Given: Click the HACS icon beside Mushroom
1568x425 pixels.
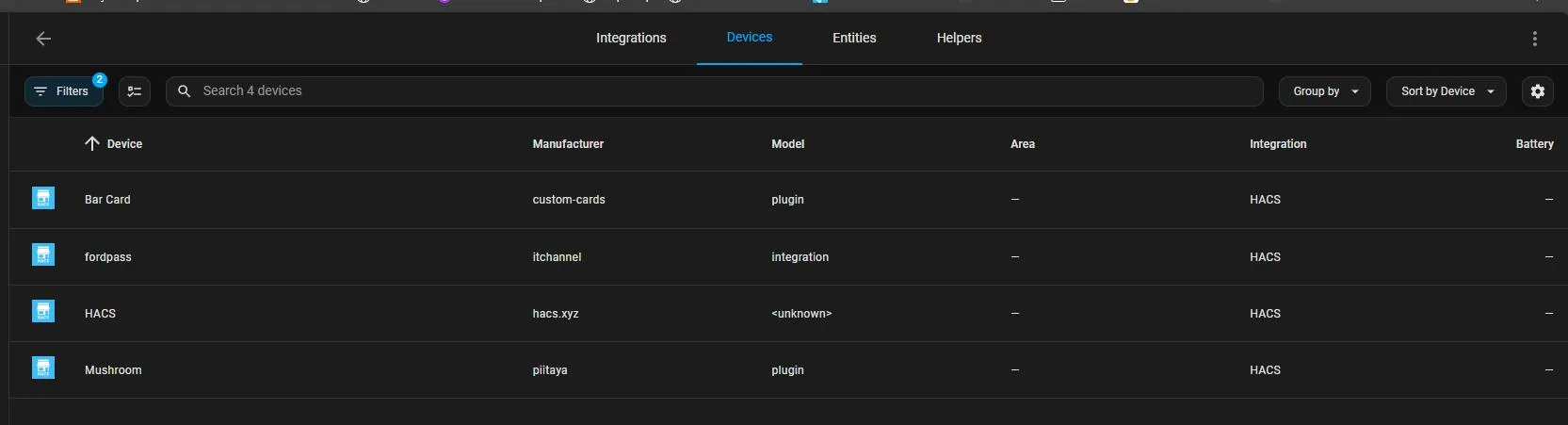Looking at the screenshot, I should [x=43, y=368].
